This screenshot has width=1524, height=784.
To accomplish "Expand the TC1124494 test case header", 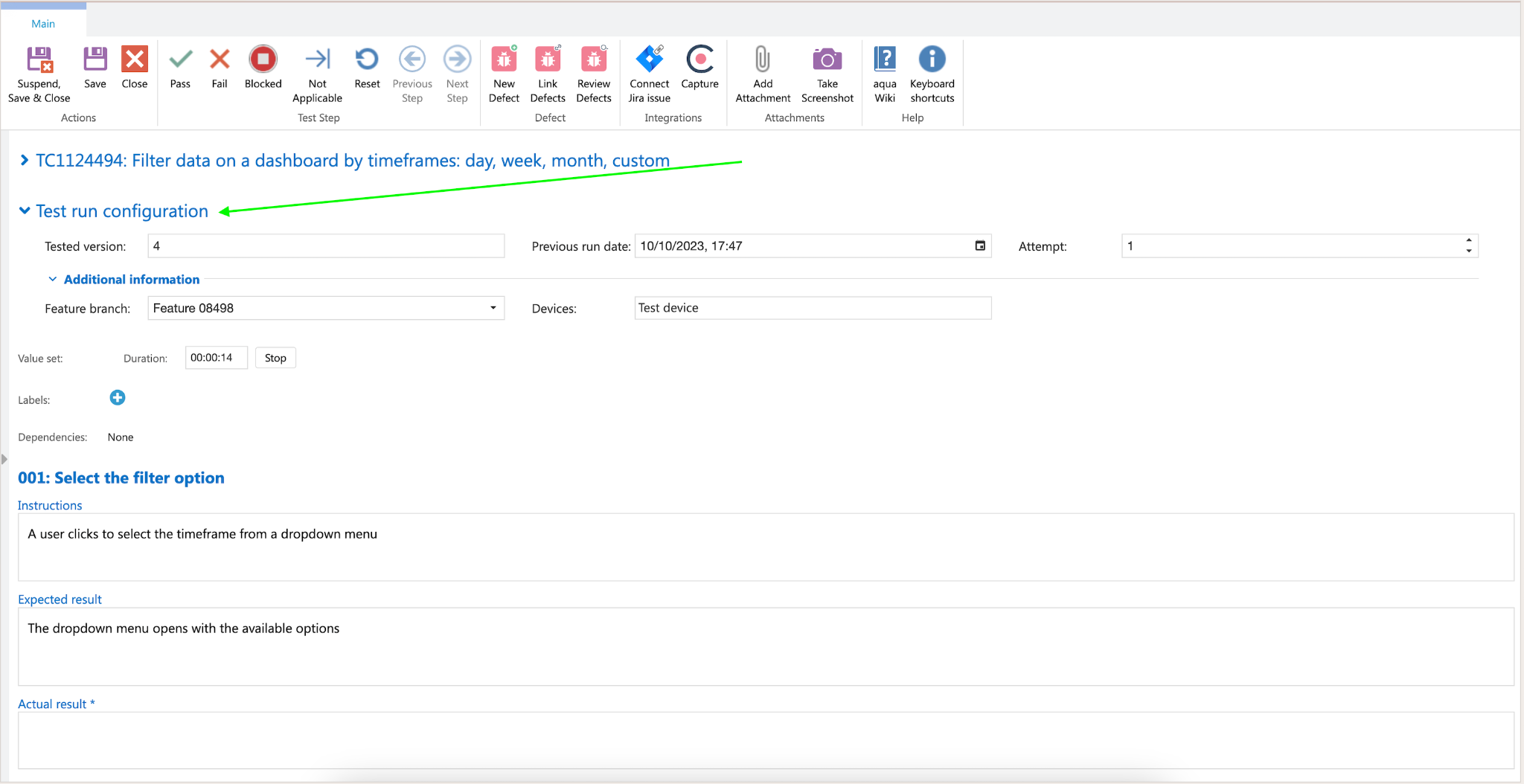I will coord(25,161).
